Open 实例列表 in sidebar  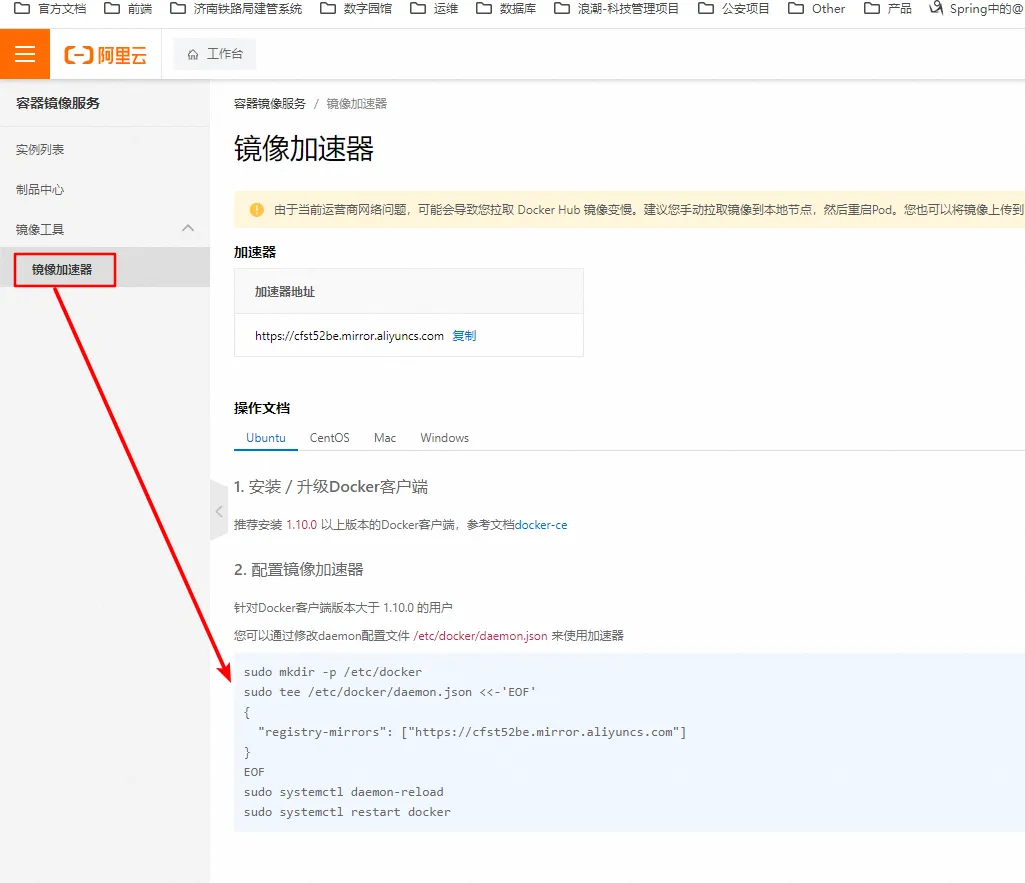tap(40, 149)
